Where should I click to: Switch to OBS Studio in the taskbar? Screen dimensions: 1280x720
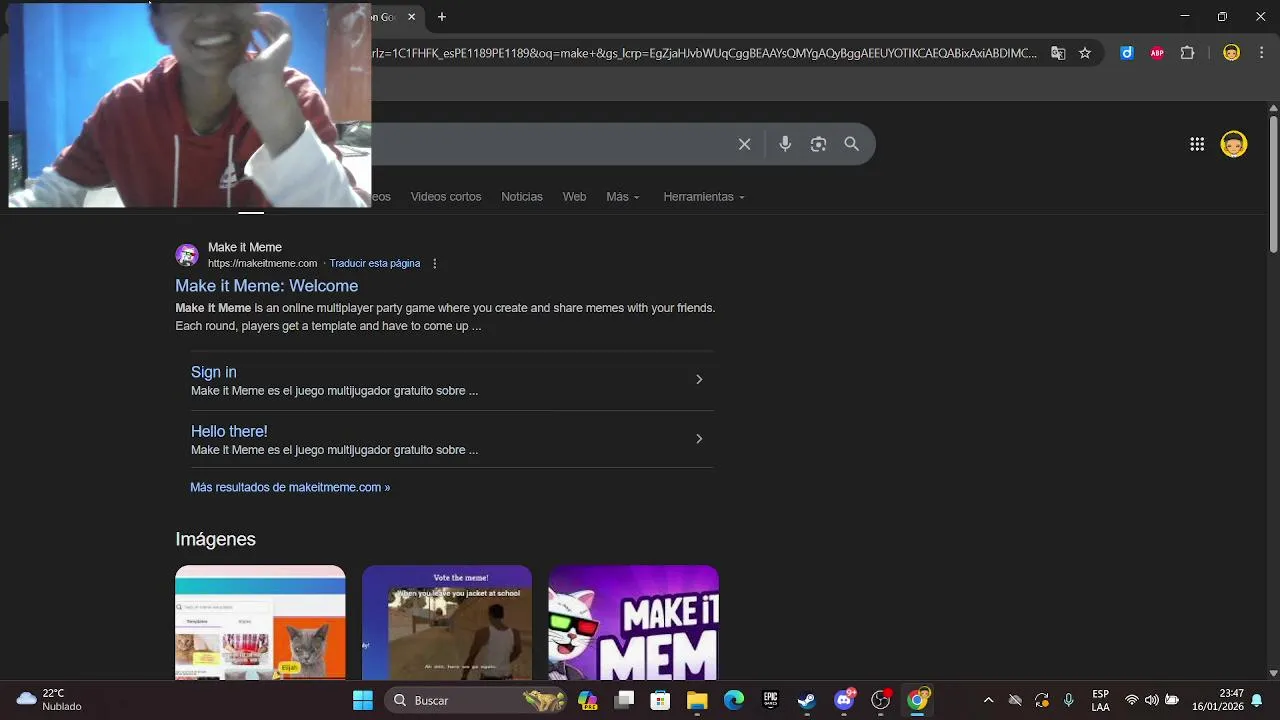click(x=881, y=700)
